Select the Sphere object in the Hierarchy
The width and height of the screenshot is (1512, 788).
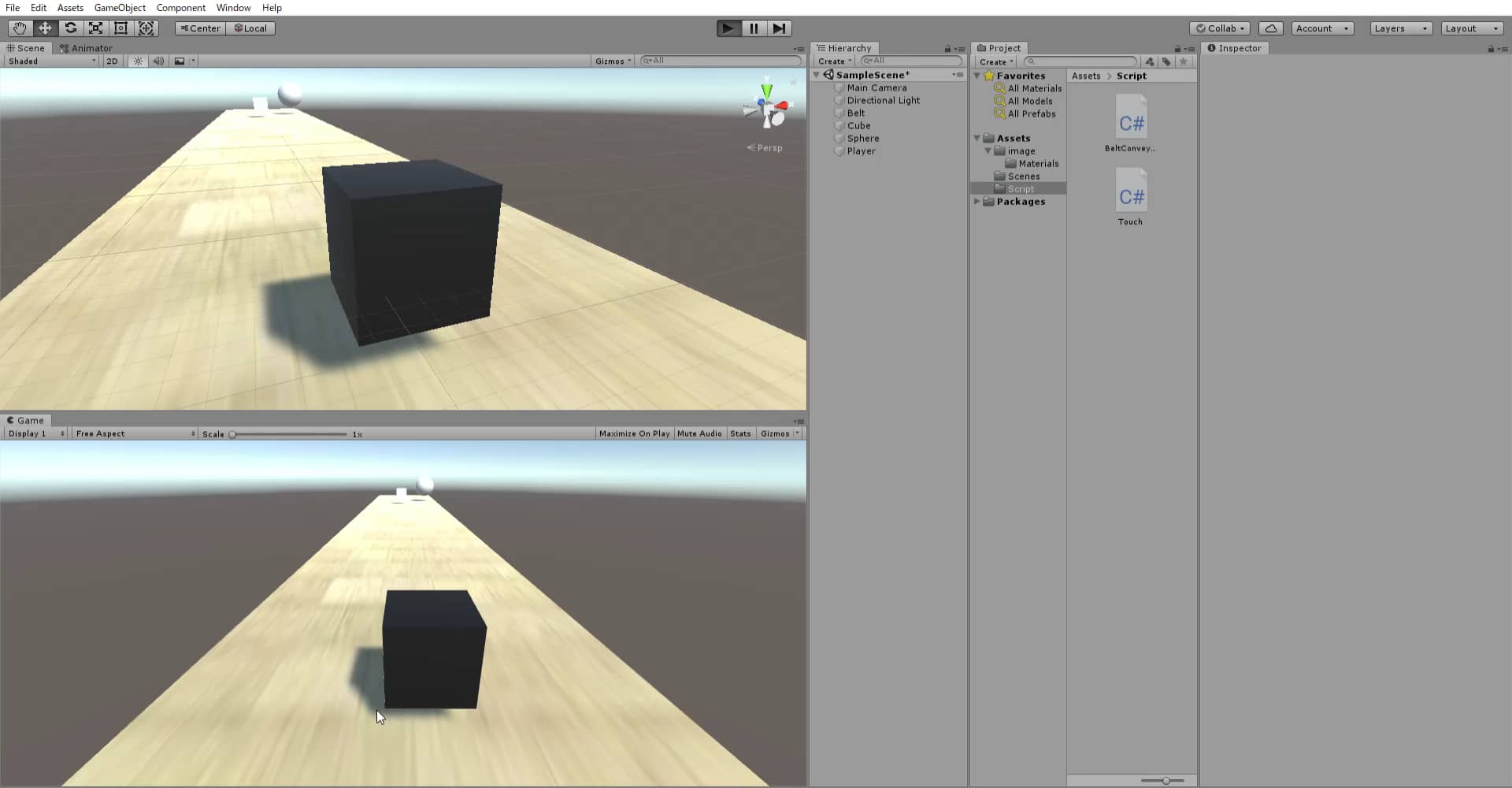pyautogui.click(x=862, y=138)
